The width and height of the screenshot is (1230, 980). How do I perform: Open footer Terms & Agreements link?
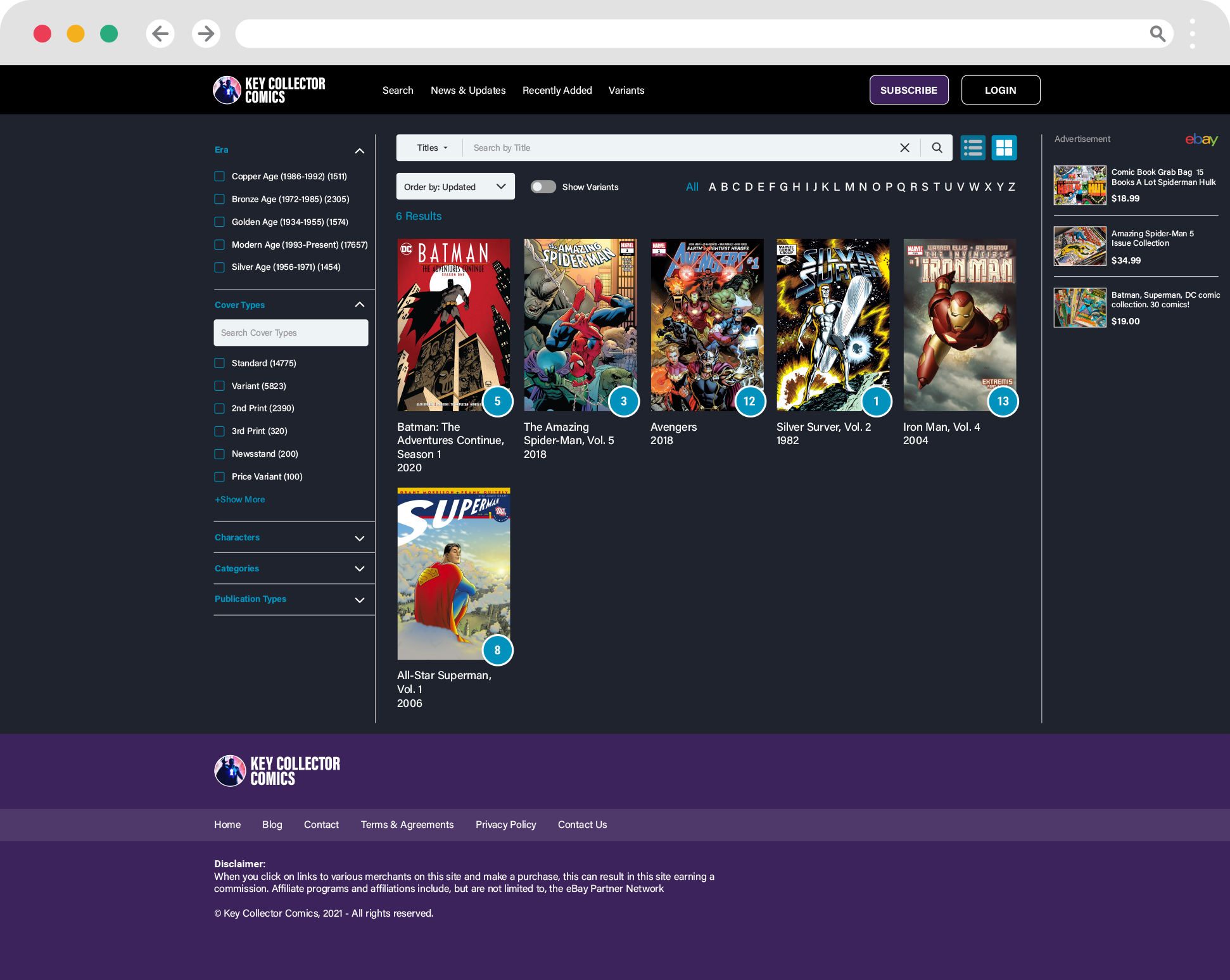coord(407,825)
